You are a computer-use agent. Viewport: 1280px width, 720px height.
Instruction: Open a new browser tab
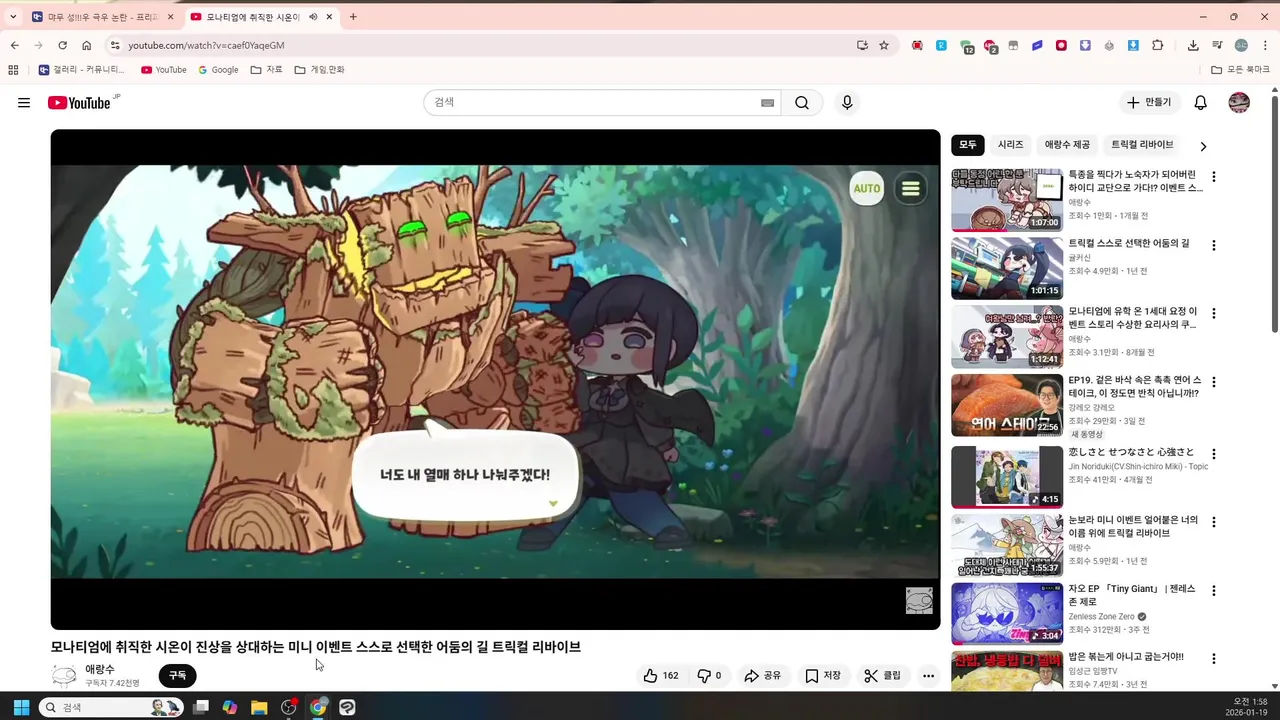pos(353,17)
